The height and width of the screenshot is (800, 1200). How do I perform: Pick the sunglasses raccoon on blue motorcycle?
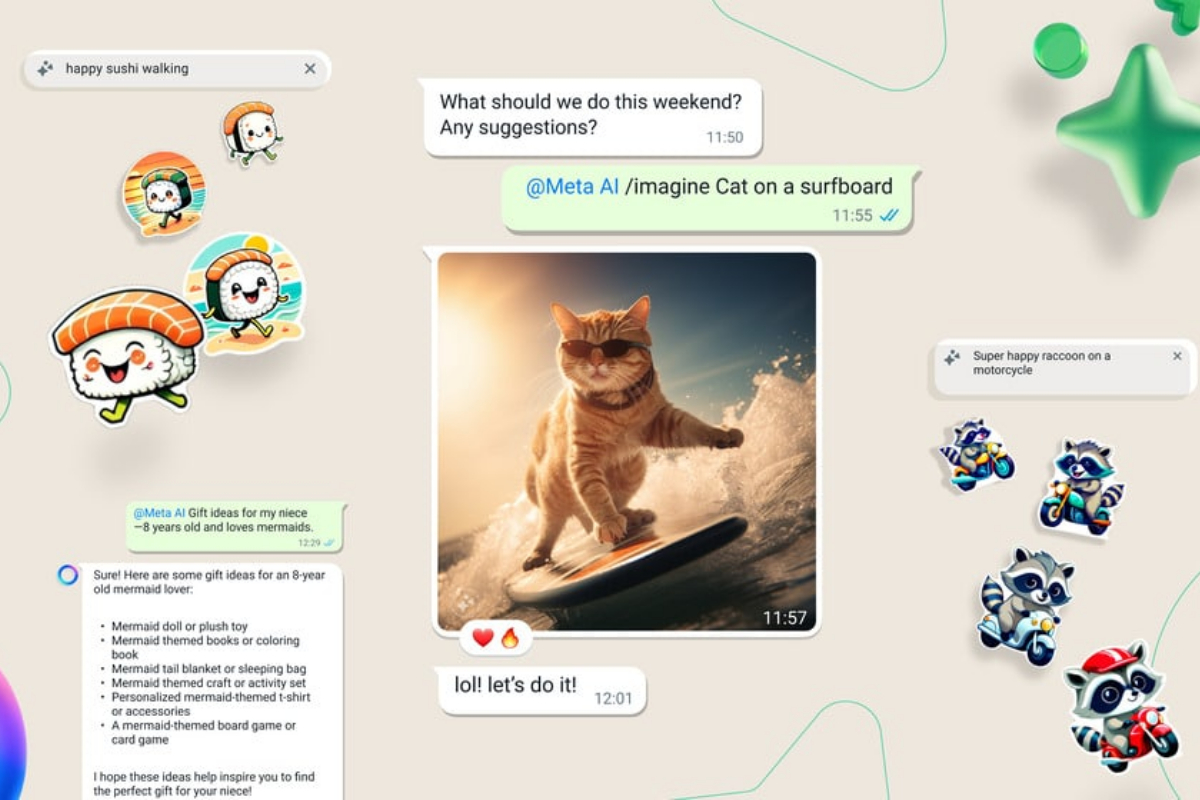pyautogui.click(x=1080, y=488)
